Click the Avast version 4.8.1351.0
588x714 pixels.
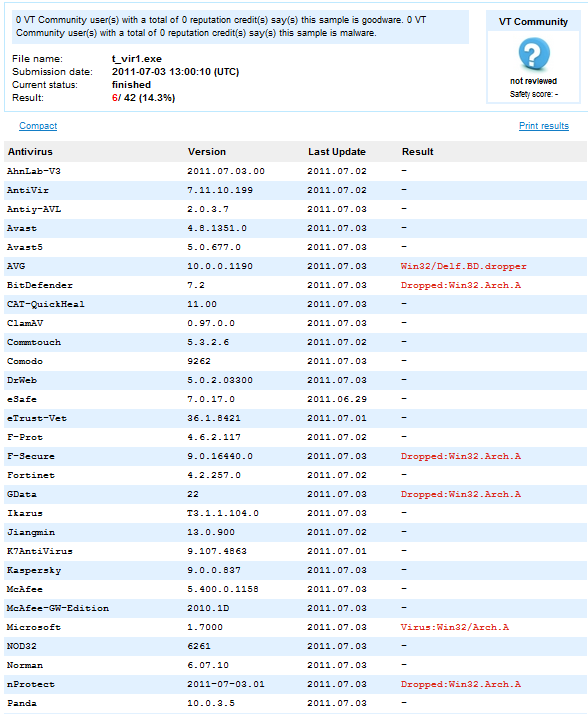[x=217, y=229]
